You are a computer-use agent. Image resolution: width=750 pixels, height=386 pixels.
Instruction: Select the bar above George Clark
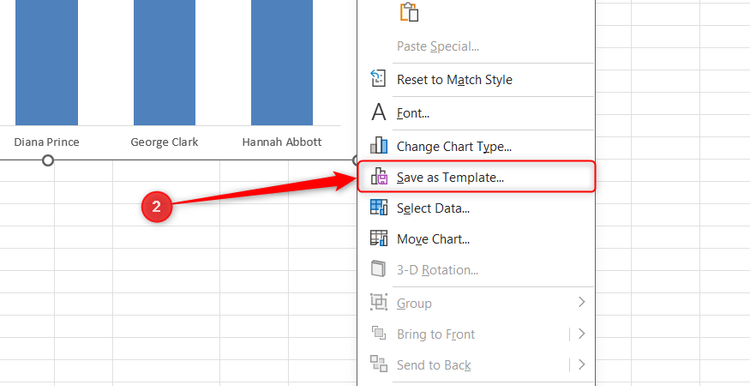pyautogui.click(x=165, y=62)
